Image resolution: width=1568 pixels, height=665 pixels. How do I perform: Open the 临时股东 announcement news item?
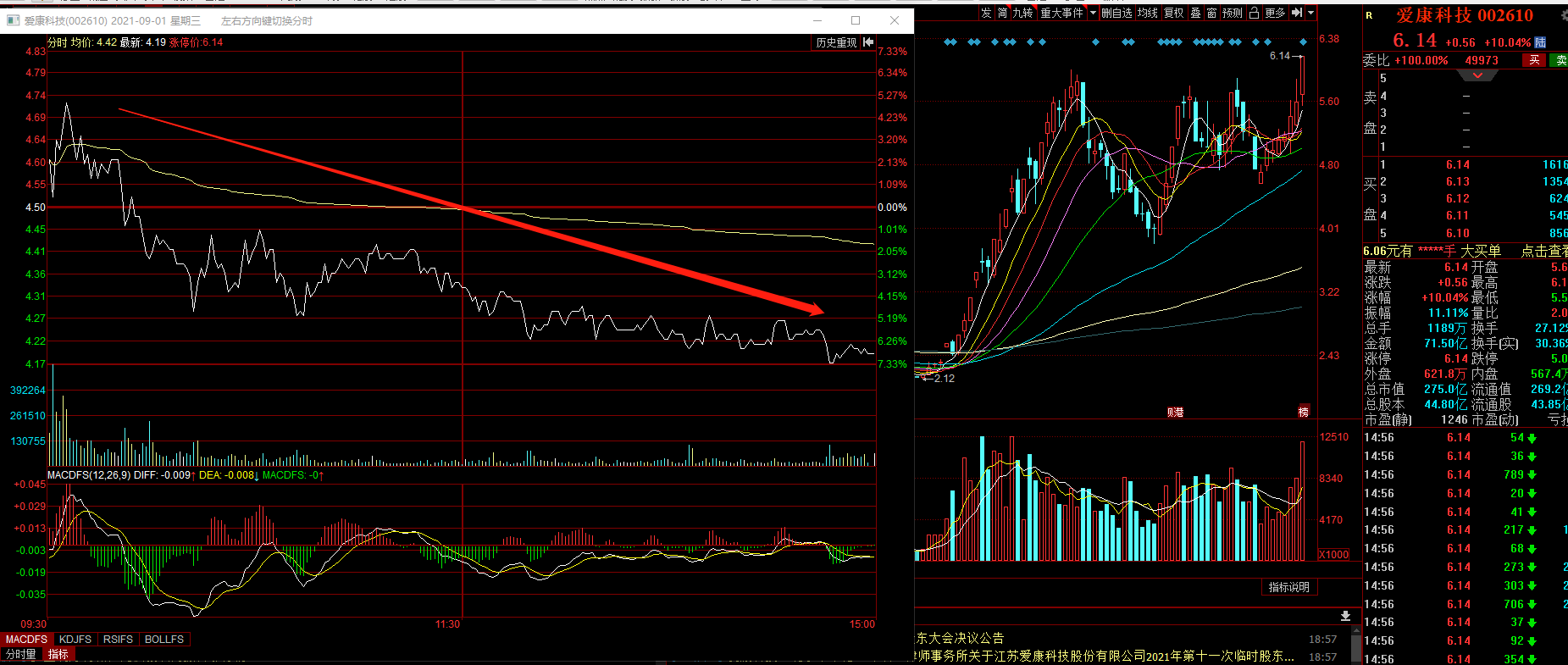click(x=1105, y=656)
